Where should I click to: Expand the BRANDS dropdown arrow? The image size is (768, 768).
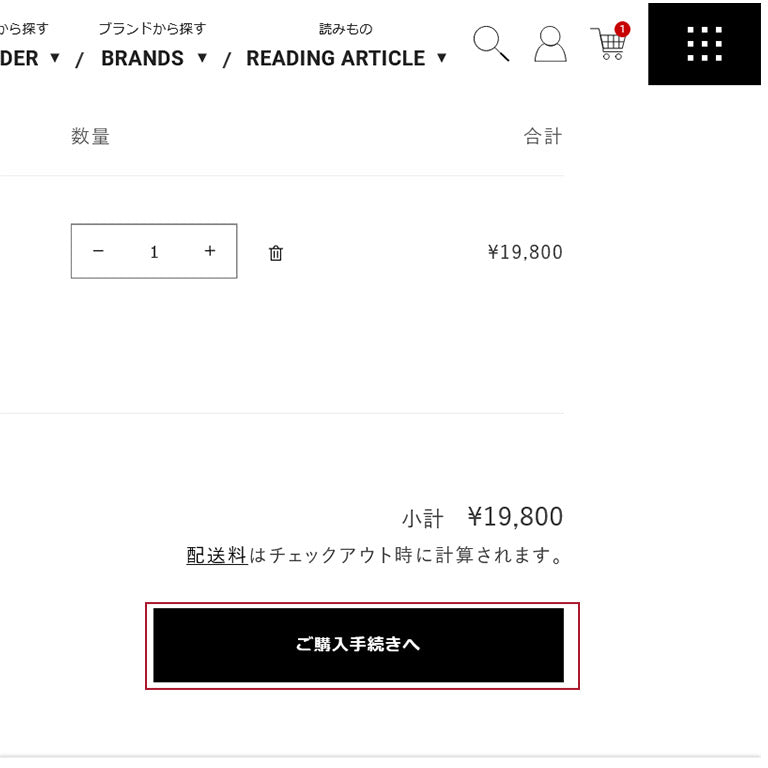[202, 58]
